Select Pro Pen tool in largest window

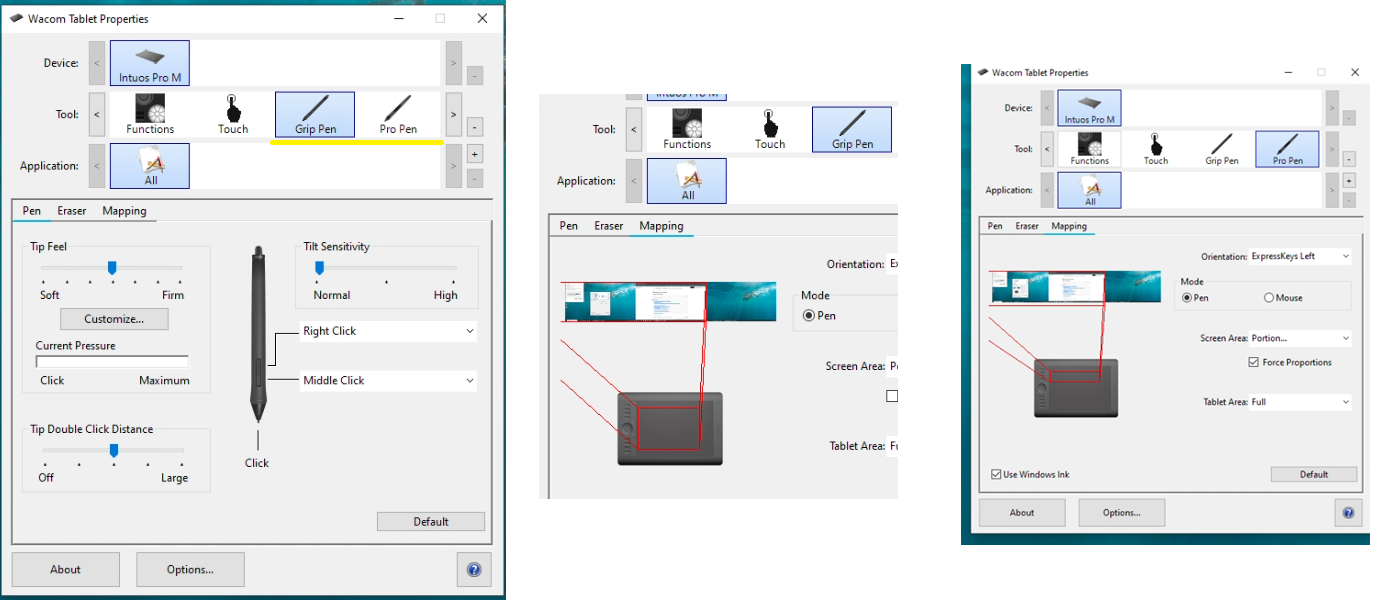click(398, 114)
